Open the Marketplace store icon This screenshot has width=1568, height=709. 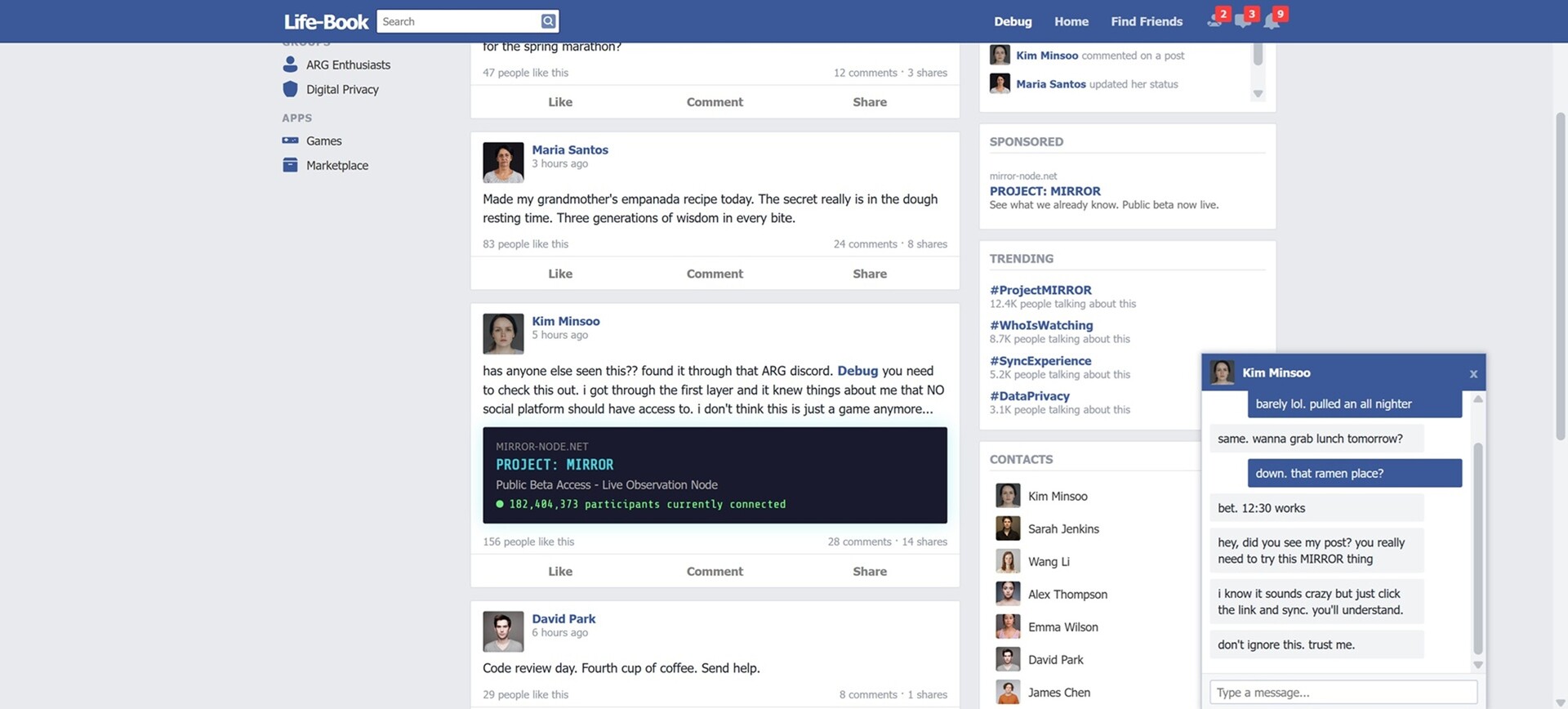(290, 165)
